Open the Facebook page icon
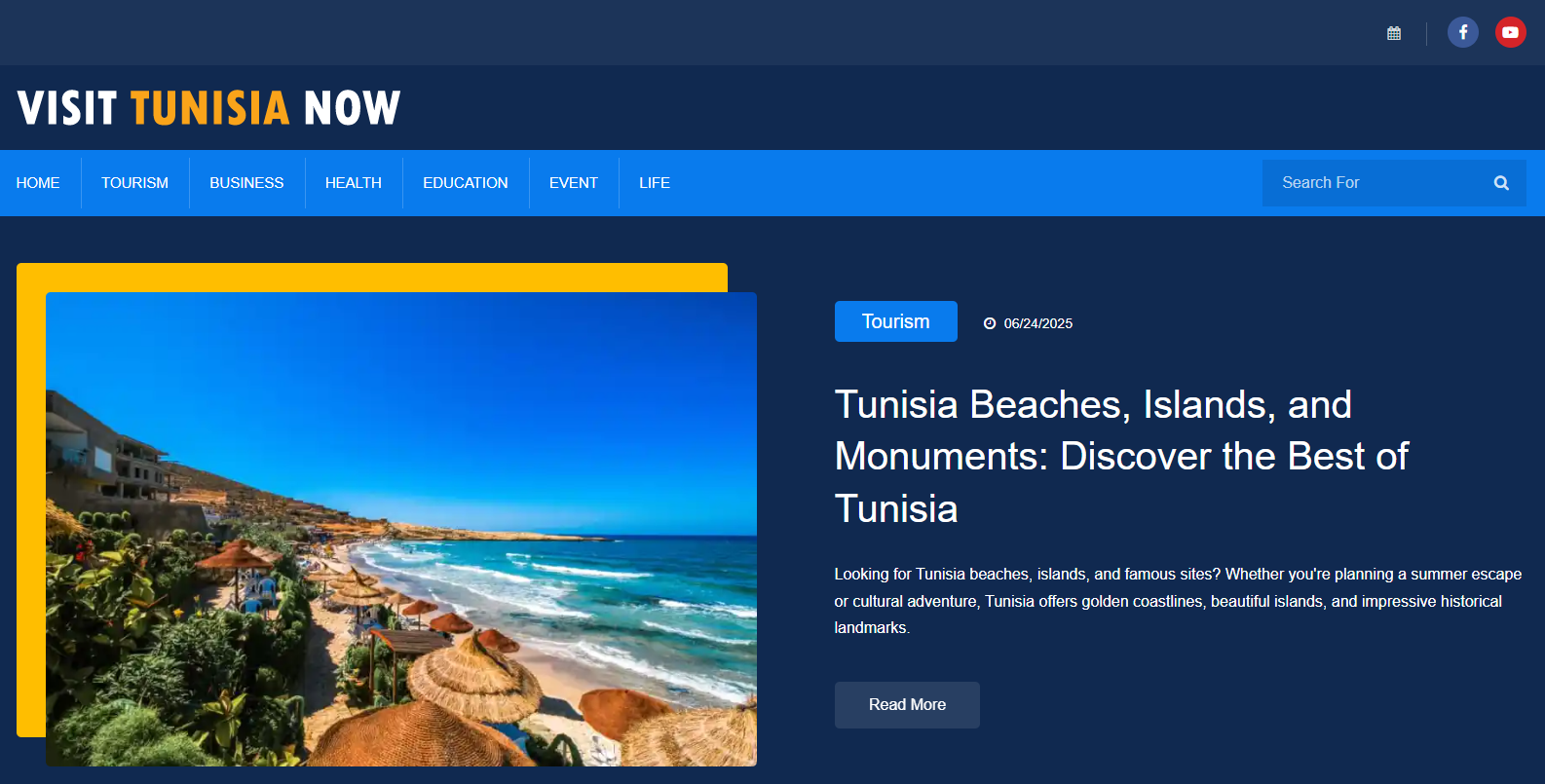 1463,32
